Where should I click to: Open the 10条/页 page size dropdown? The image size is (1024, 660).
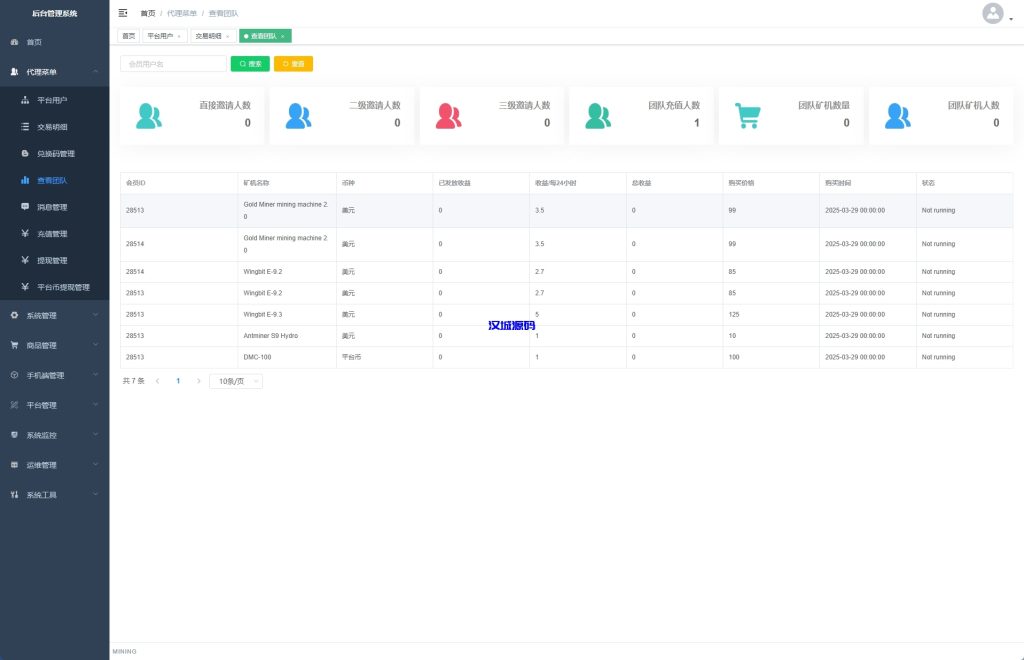pos(235,381)
